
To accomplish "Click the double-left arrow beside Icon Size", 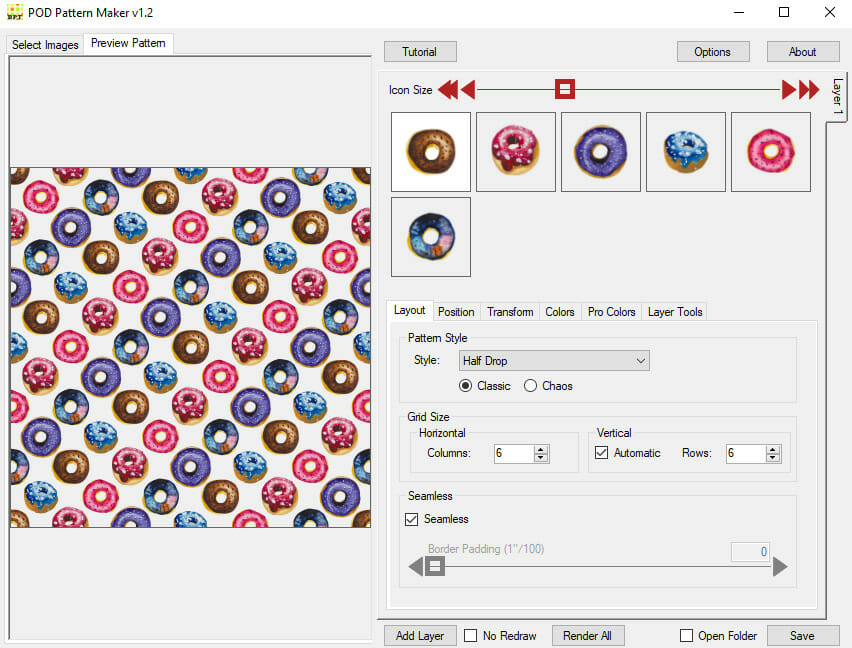I will (448, 90).
